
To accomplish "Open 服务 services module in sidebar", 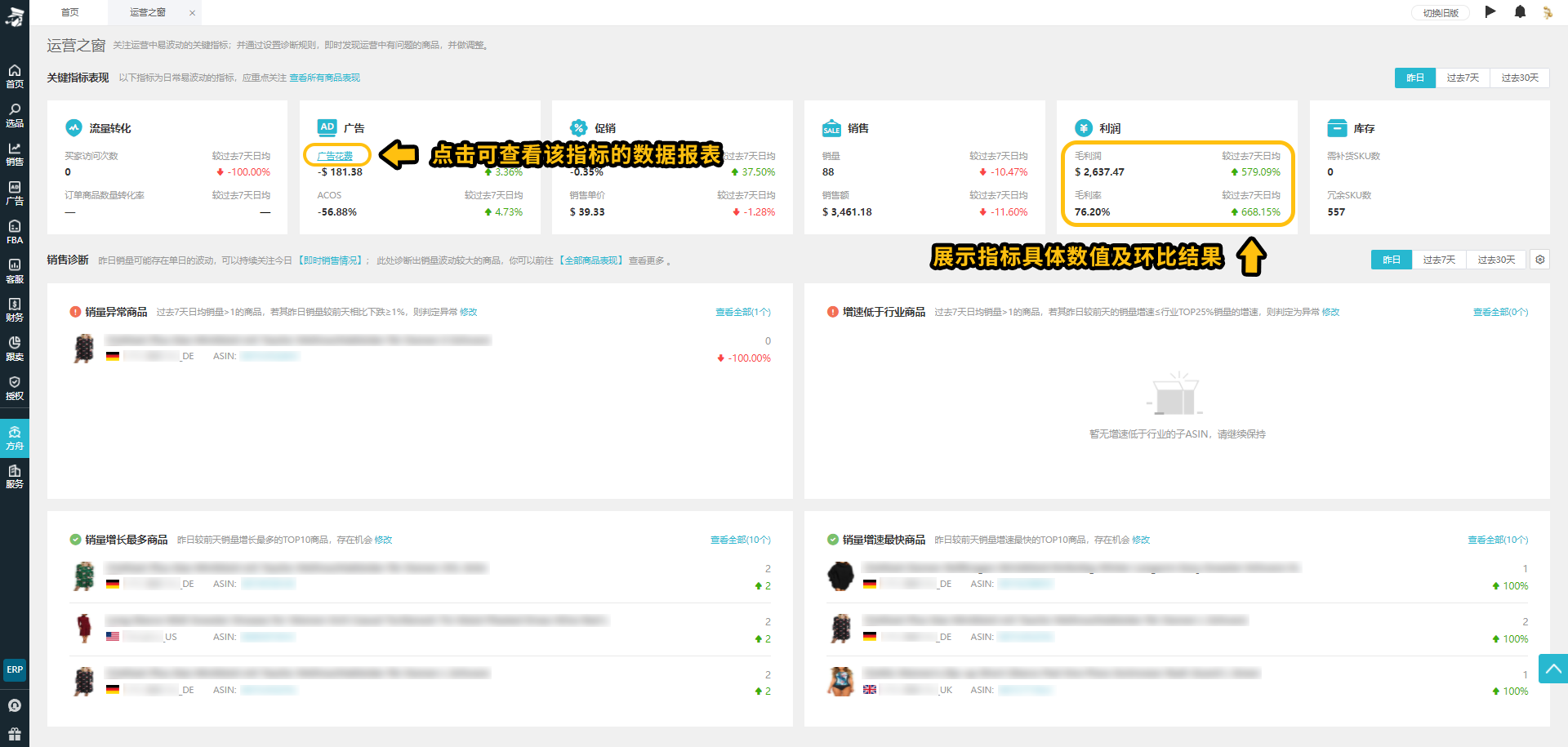I will tap(15, 477).
